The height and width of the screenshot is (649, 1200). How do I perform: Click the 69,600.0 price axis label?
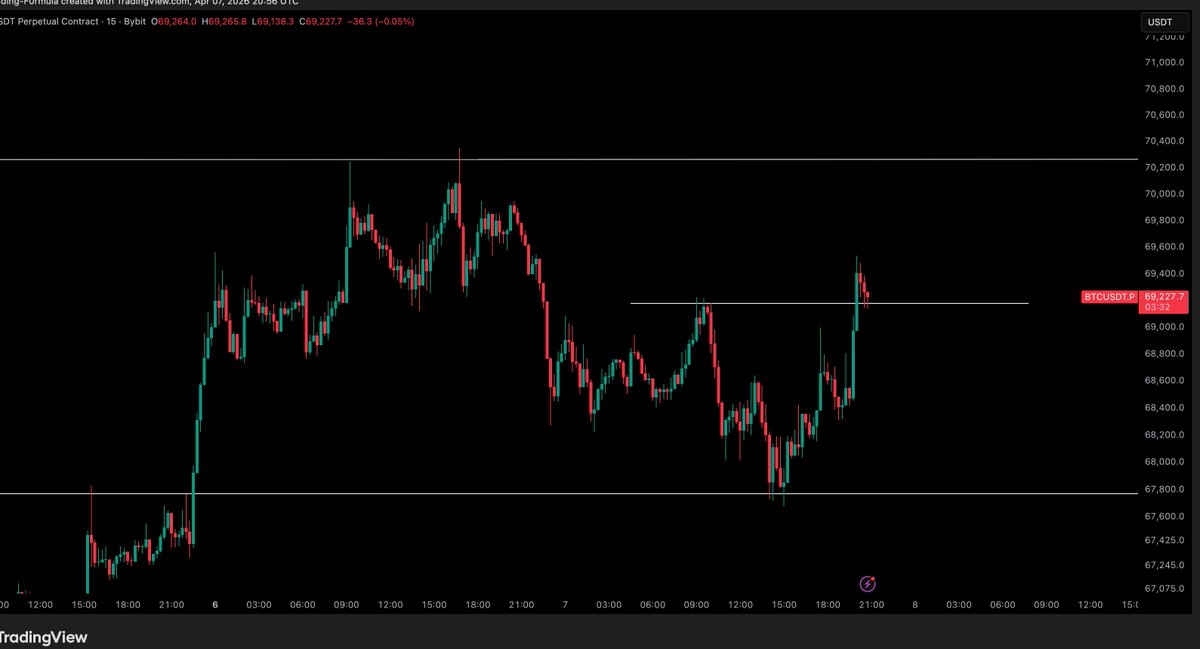point(1165,247)
